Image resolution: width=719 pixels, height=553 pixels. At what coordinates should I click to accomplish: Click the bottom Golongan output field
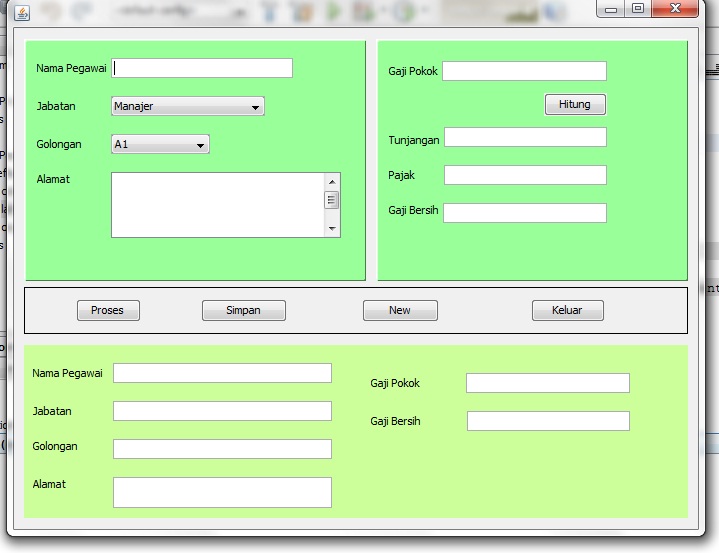click(222, 449)
